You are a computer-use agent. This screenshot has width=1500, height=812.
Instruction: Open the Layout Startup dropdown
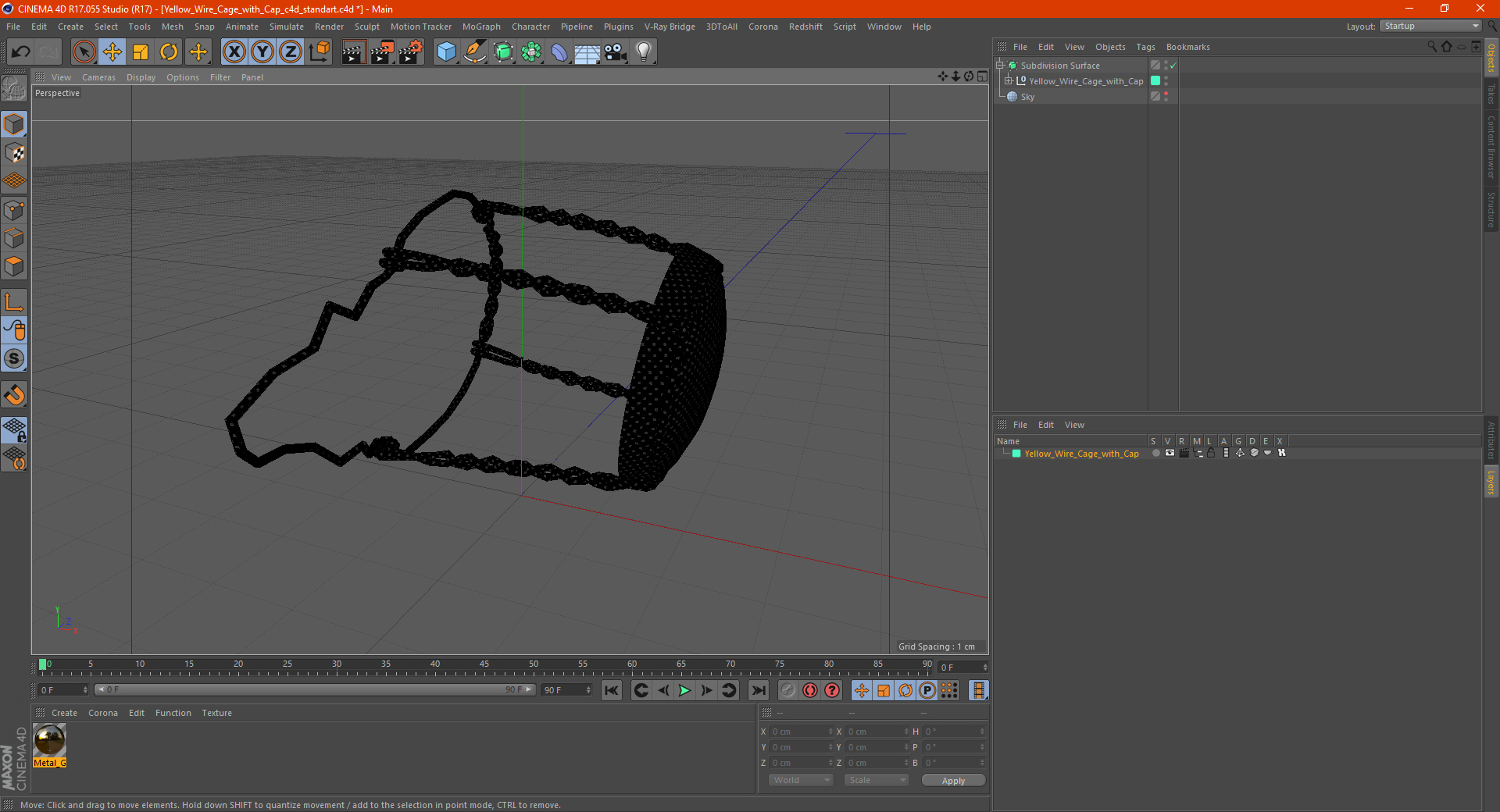pos(1431,27)
